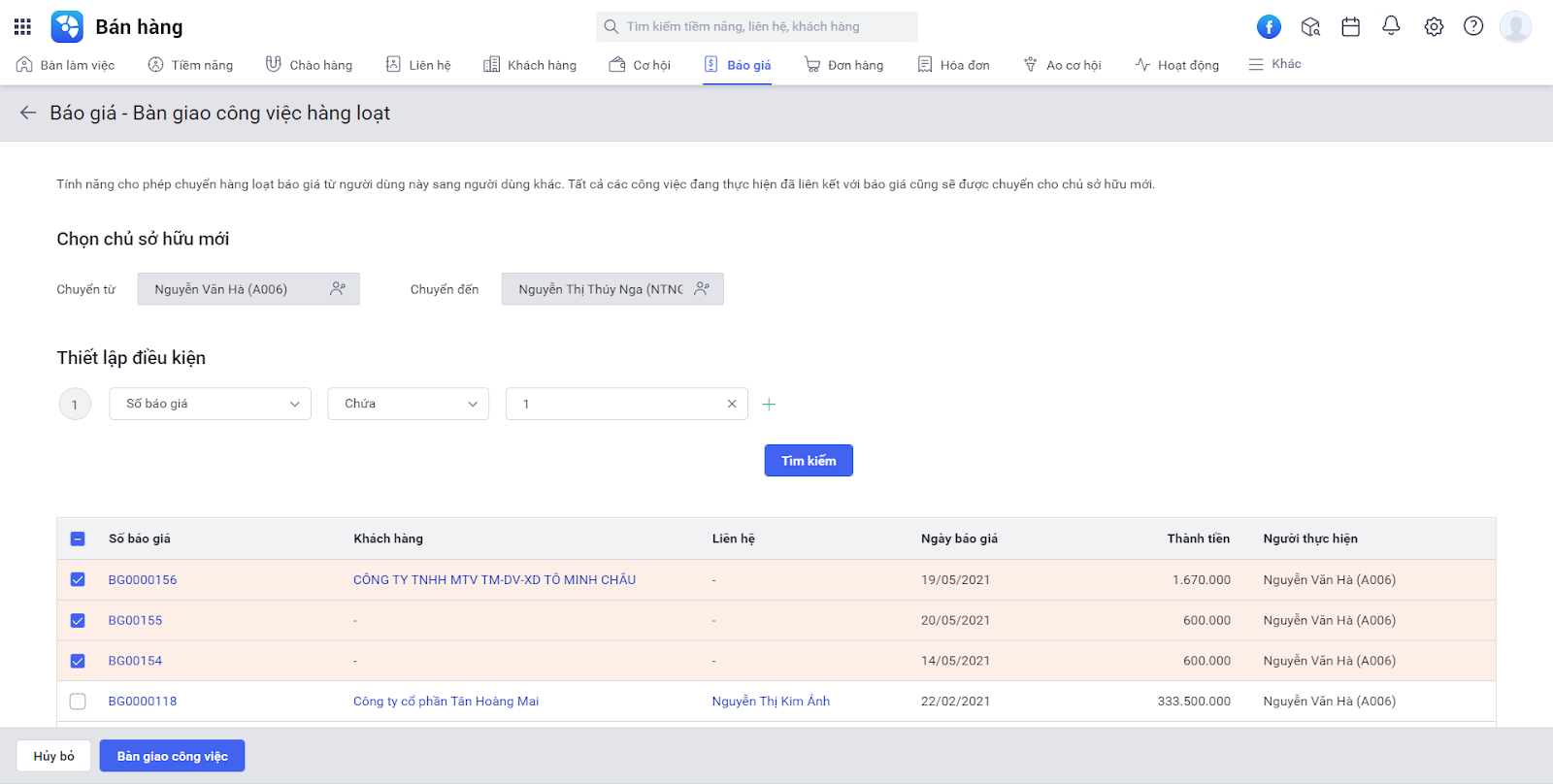Uncheck the BG00154 row checkbox
Screen dimensions: 1553x784
pos(78,662)
